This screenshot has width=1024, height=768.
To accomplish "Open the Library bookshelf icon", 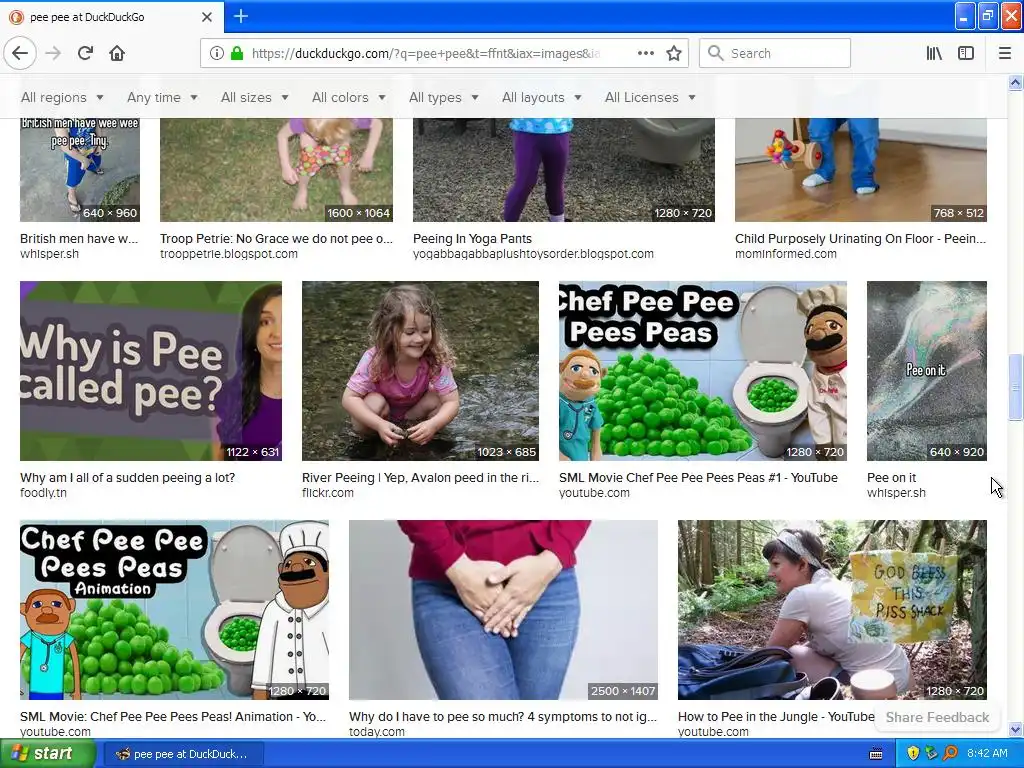I will point(934,53).
